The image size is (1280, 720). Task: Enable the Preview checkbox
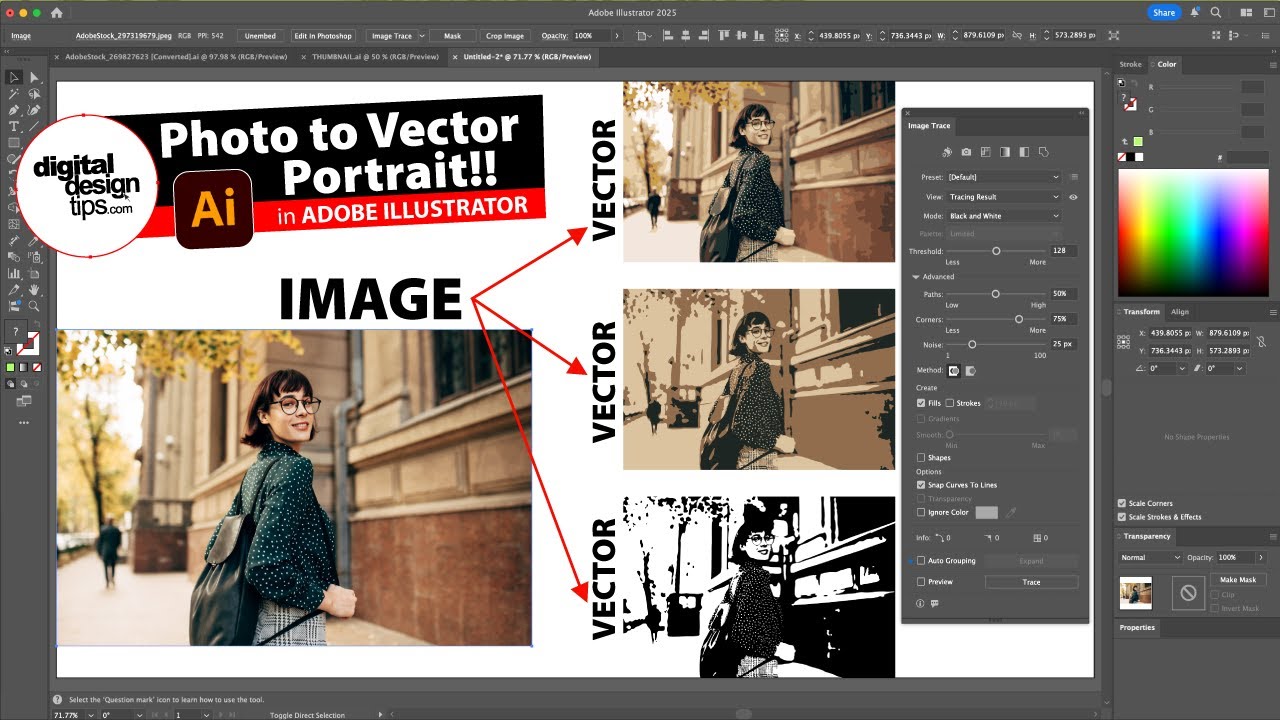click(921, 582)
